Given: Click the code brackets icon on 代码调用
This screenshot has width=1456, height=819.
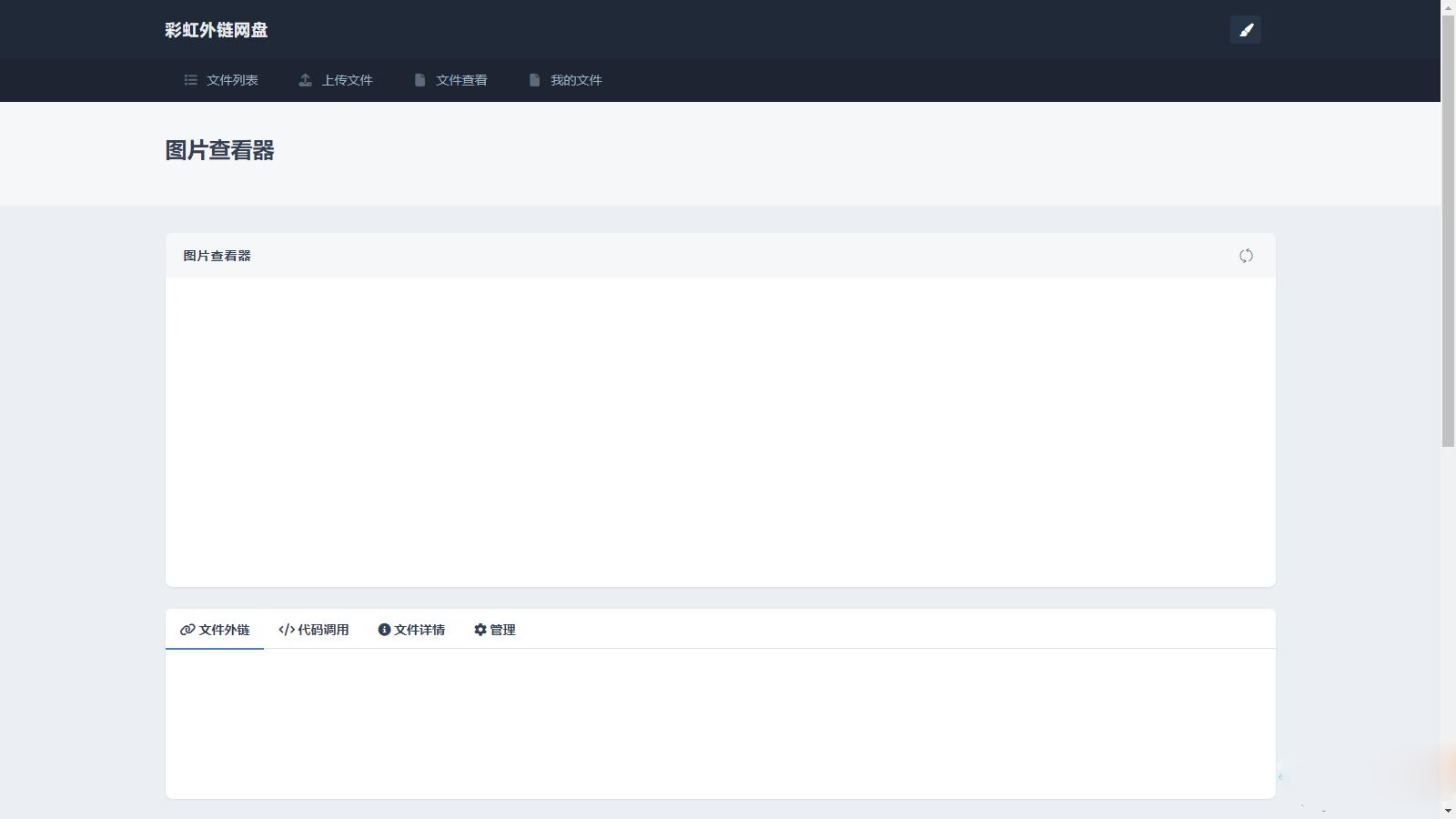Looking at the screenshot, I should click(x=287, y=630).
